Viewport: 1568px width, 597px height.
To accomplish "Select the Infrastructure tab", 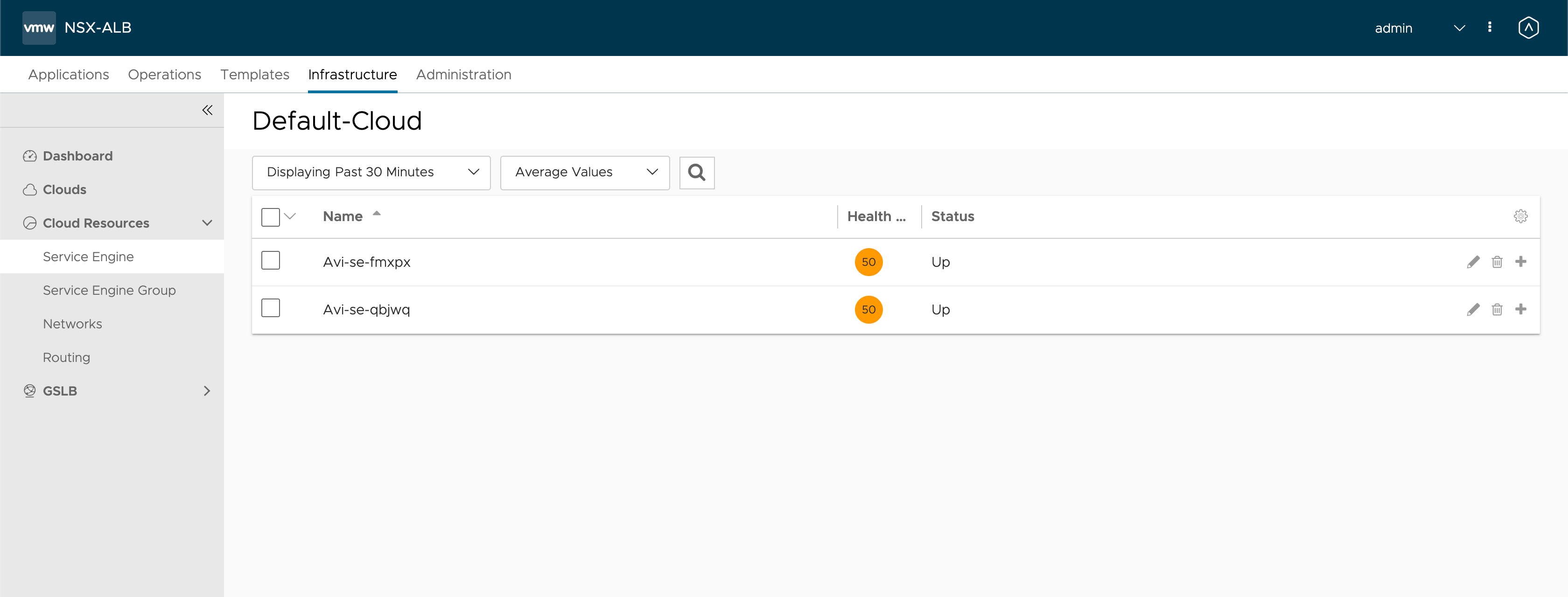I will [352, 74].
